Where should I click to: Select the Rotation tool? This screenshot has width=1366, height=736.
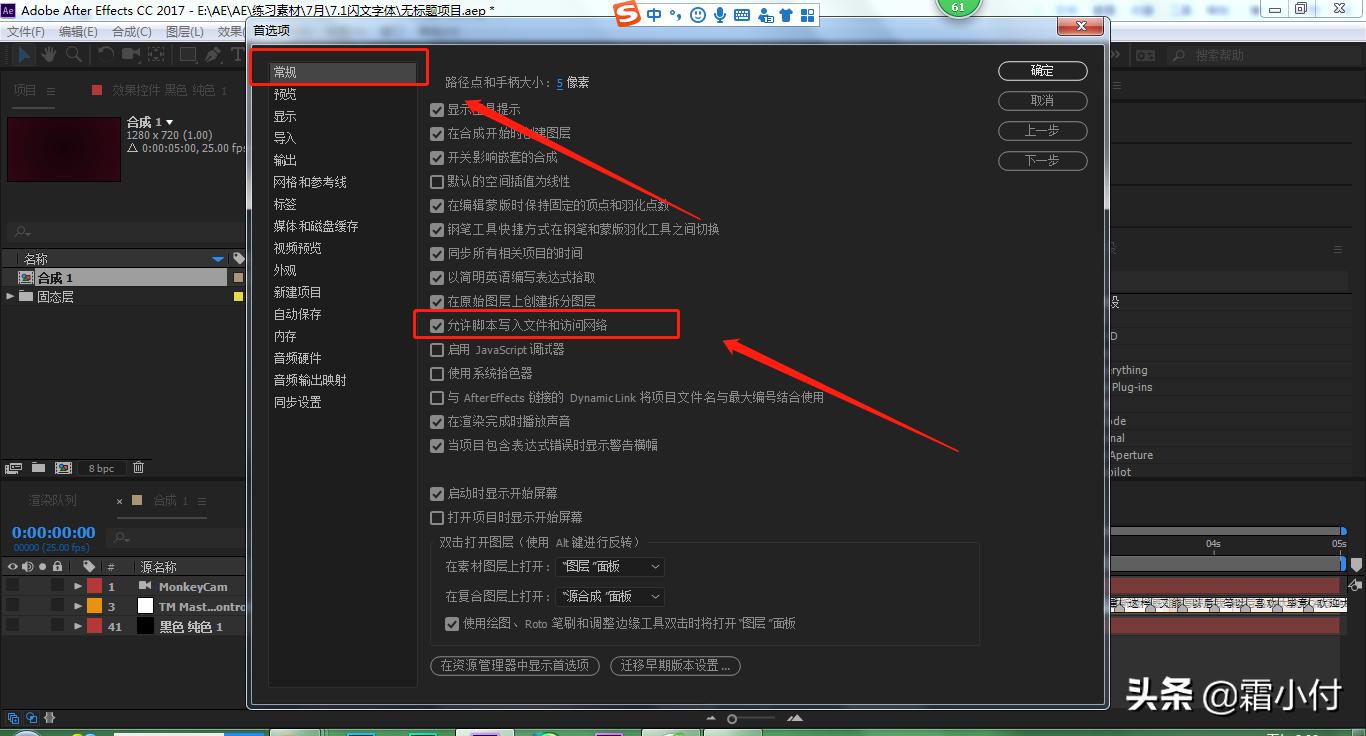107,54
